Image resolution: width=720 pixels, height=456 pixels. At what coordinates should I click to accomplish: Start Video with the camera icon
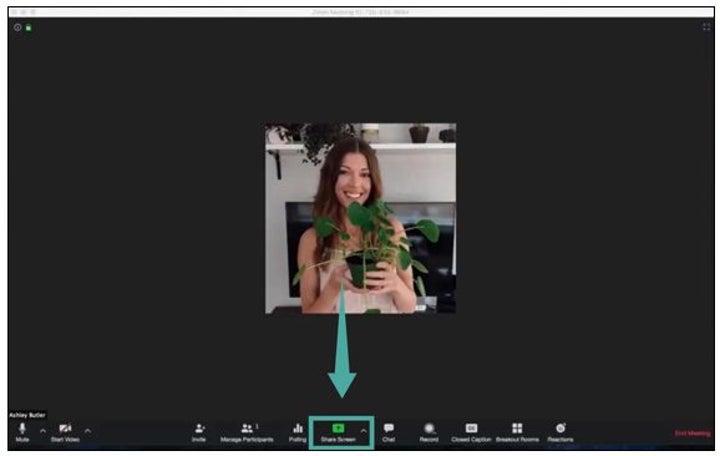[64, 430]
